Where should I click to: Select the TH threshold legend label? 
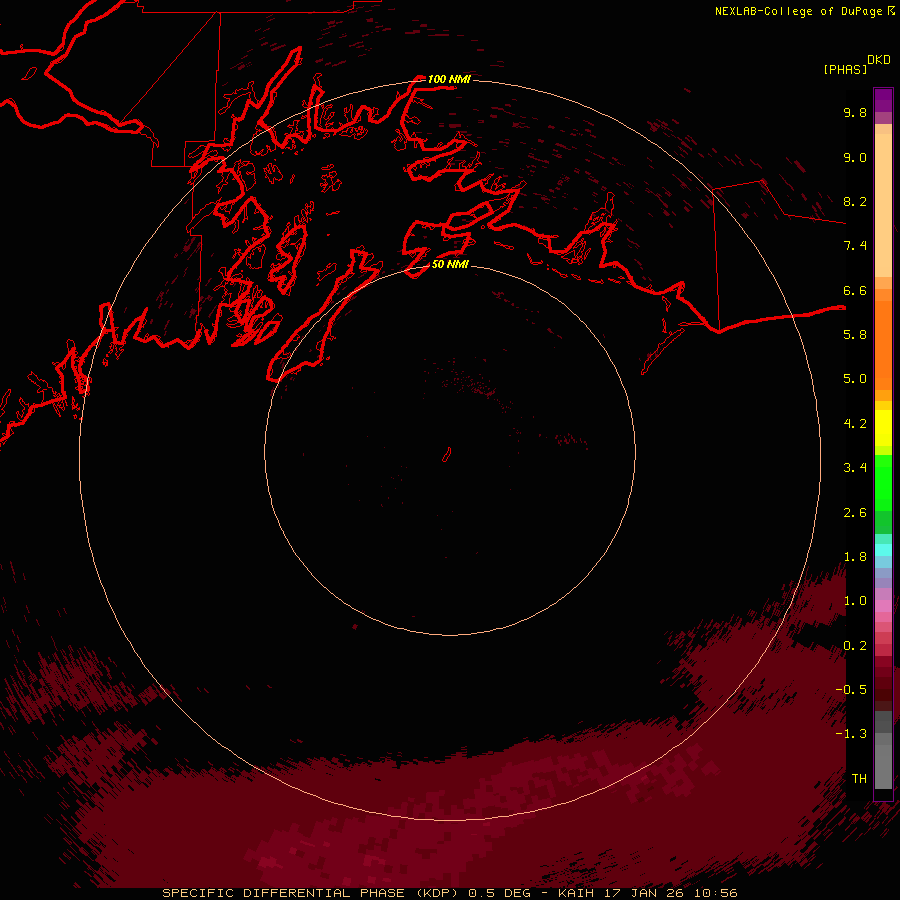(859, 779)
